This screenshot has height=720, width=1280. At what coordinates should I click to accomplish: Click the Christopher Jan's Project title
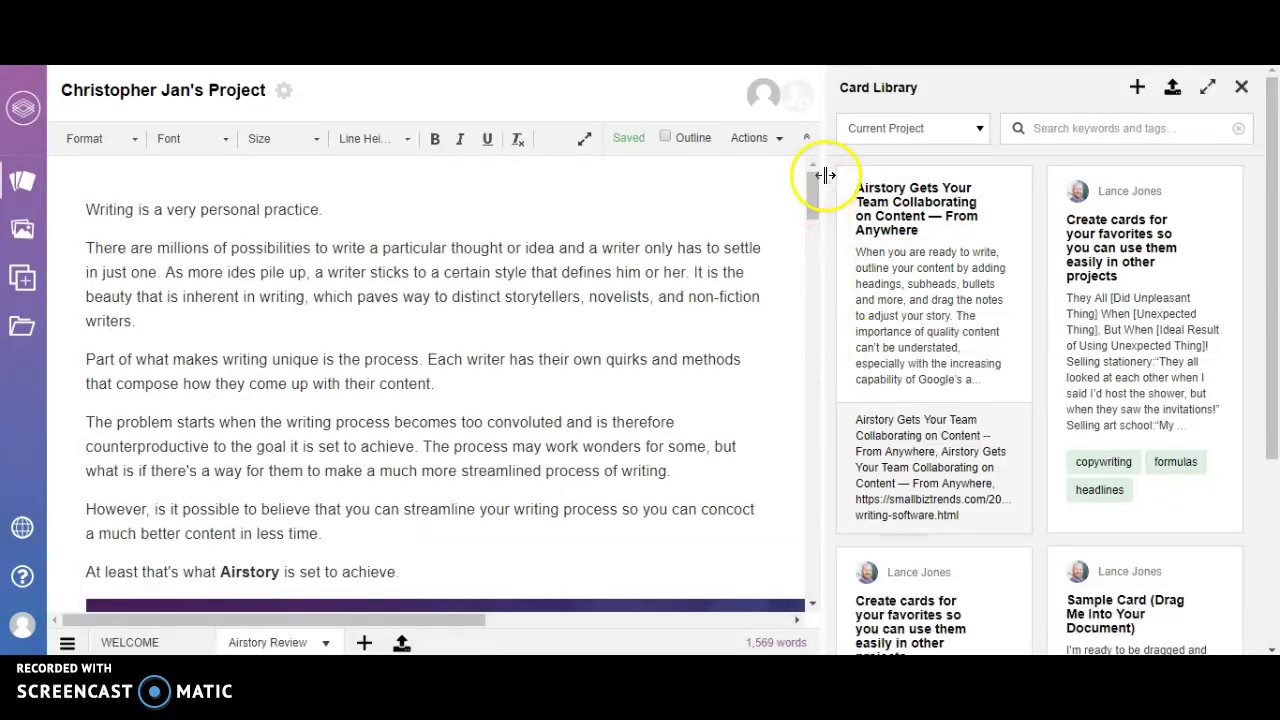coord(163,90)
